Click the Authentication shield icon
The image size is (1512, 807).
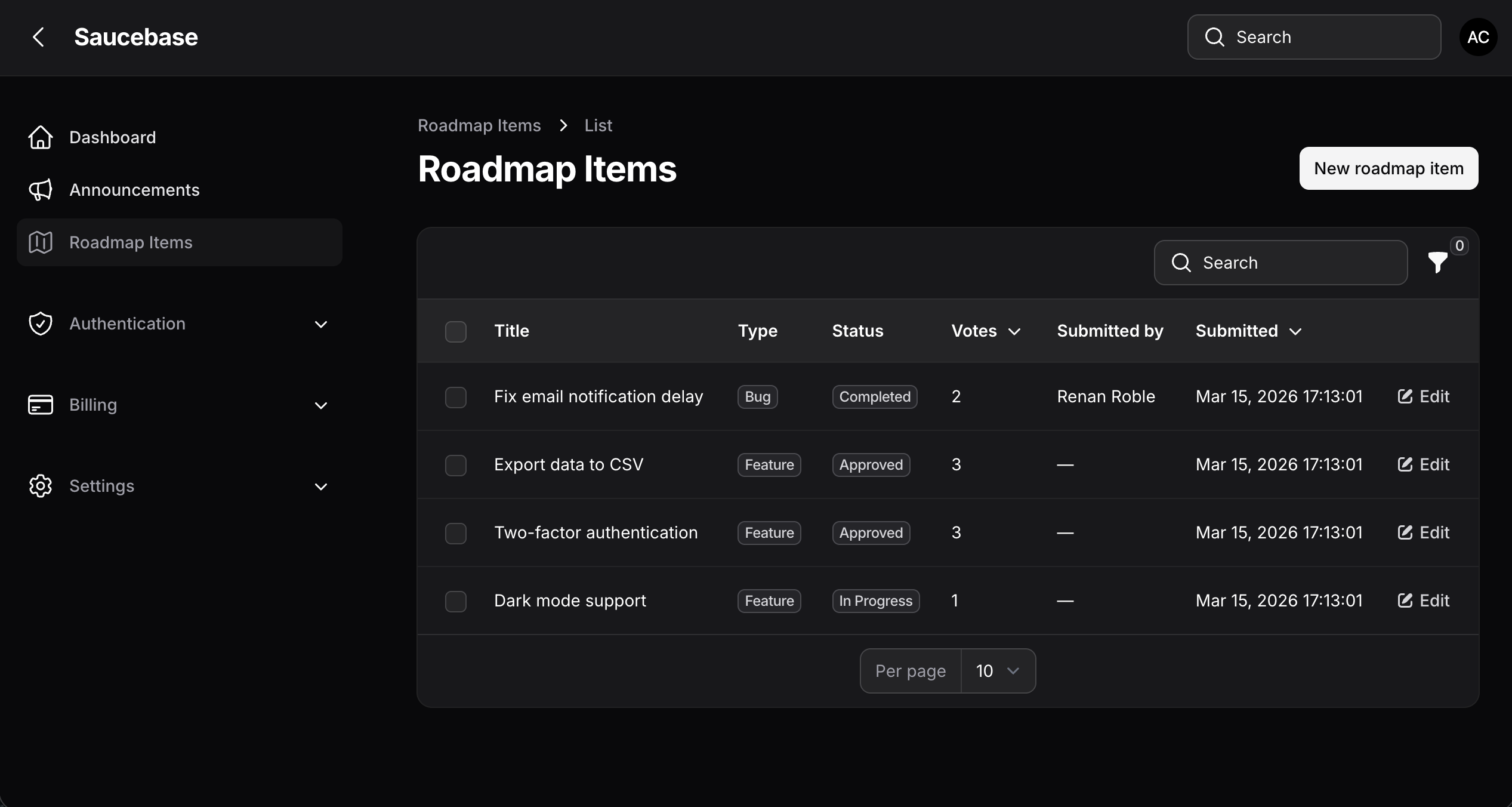[39, 324]
